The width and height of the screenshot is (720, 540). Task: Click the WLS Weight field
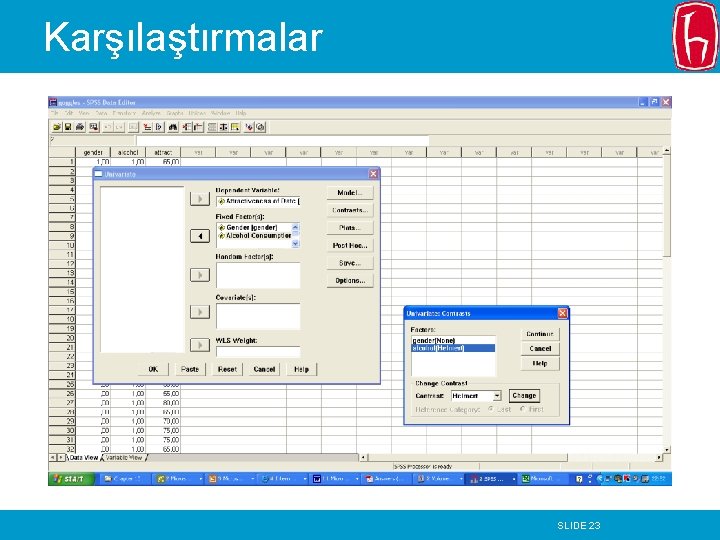pos(258,352)
